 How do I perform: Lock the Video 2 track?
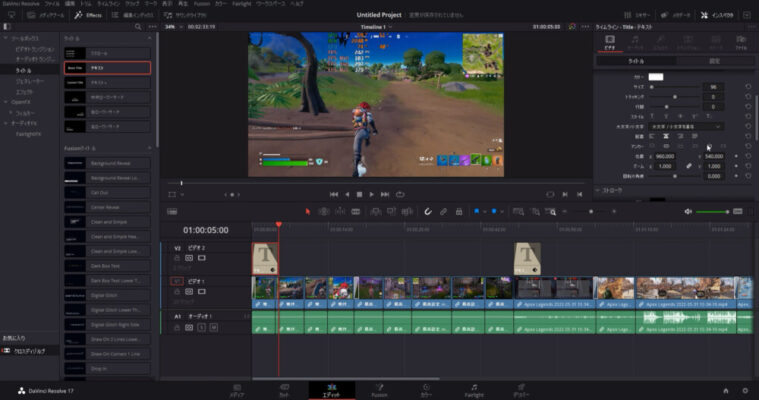[177, 258]
